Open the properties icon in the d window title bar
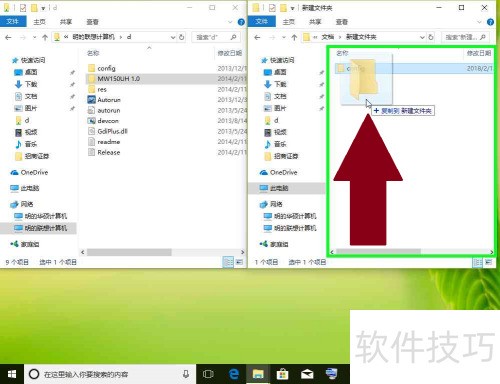500x384 pixels. click(x=23, y=8)
